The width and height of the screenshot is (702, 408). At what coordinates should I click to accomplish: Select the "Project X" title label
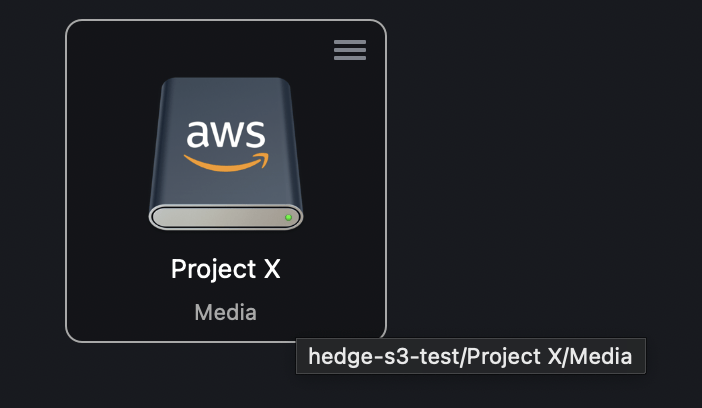coord(226,270)
